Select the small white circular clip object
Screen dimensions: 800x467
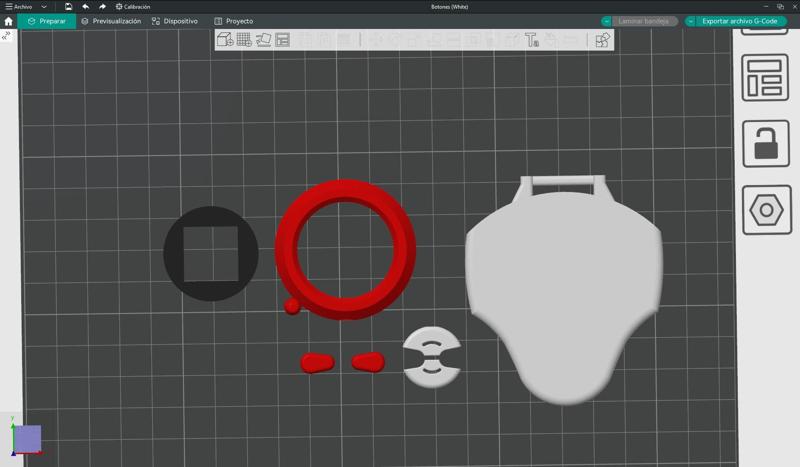(432, 357)
